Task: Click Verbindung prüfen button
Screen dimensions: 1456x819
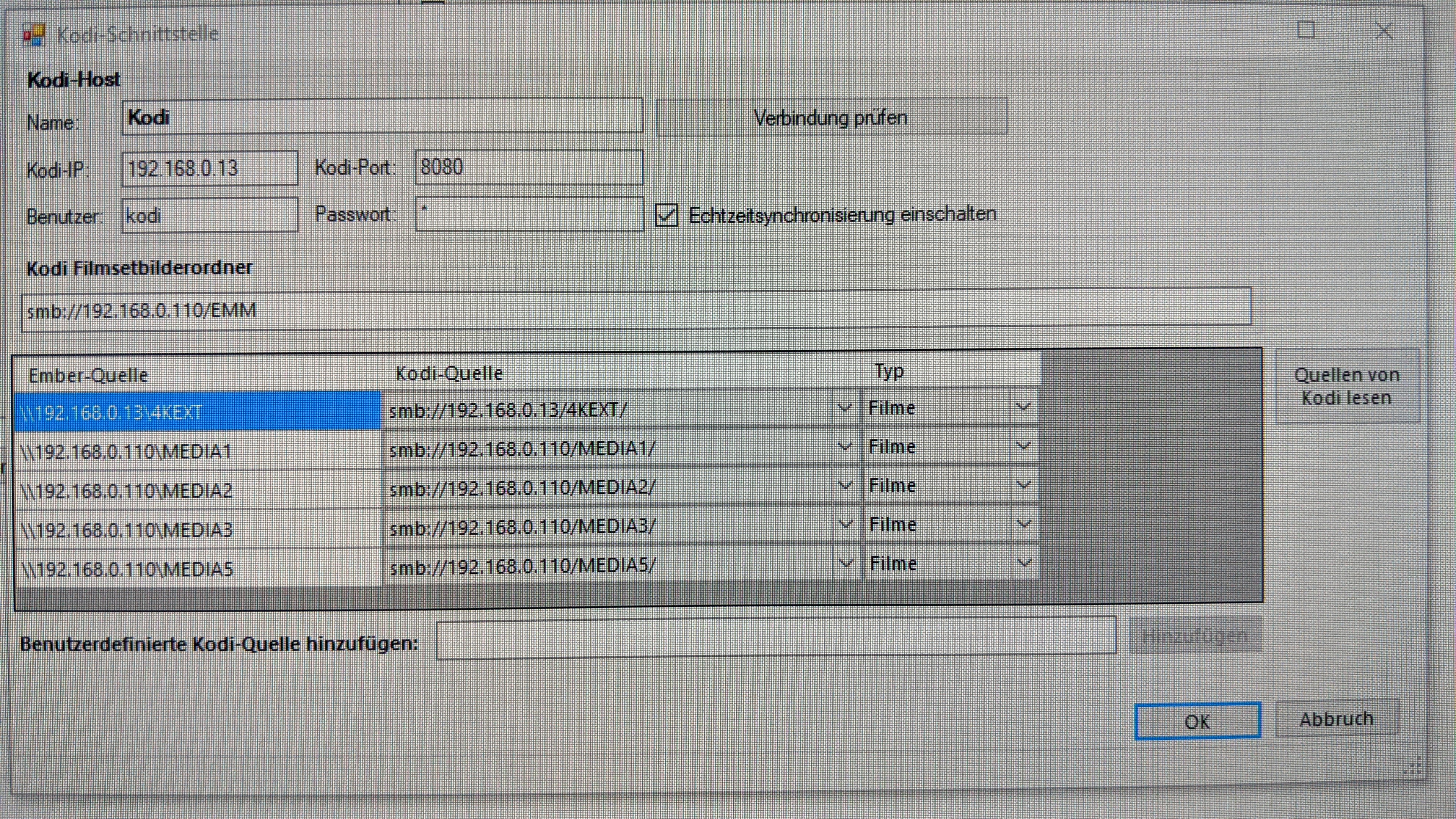Action: (x=832, y=116)
